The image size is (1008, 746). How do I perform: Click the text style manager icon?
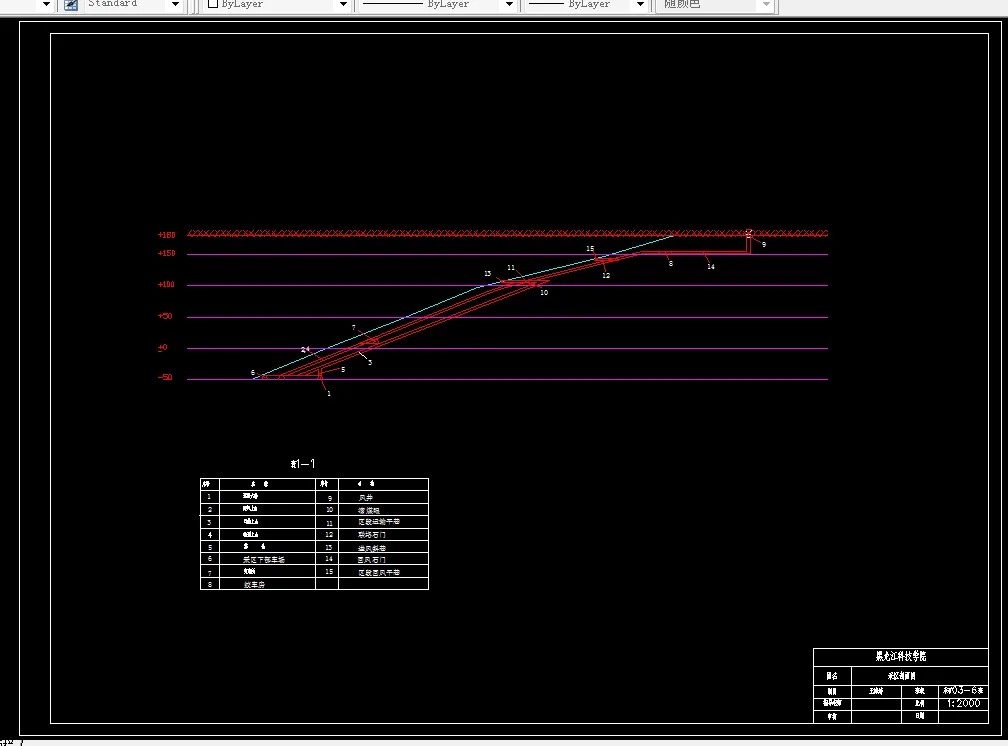coord(71,5)
